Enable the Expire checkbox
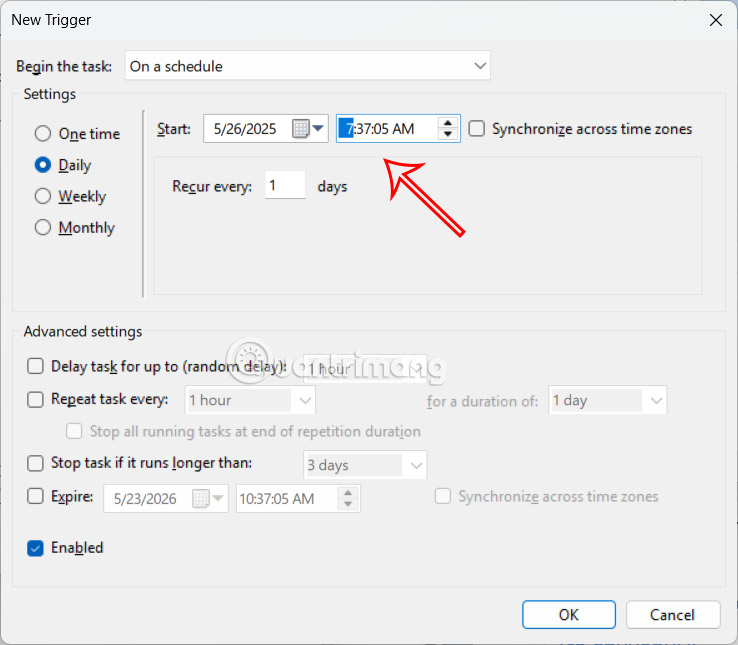 pyautogui.click(x=35, y=496)
